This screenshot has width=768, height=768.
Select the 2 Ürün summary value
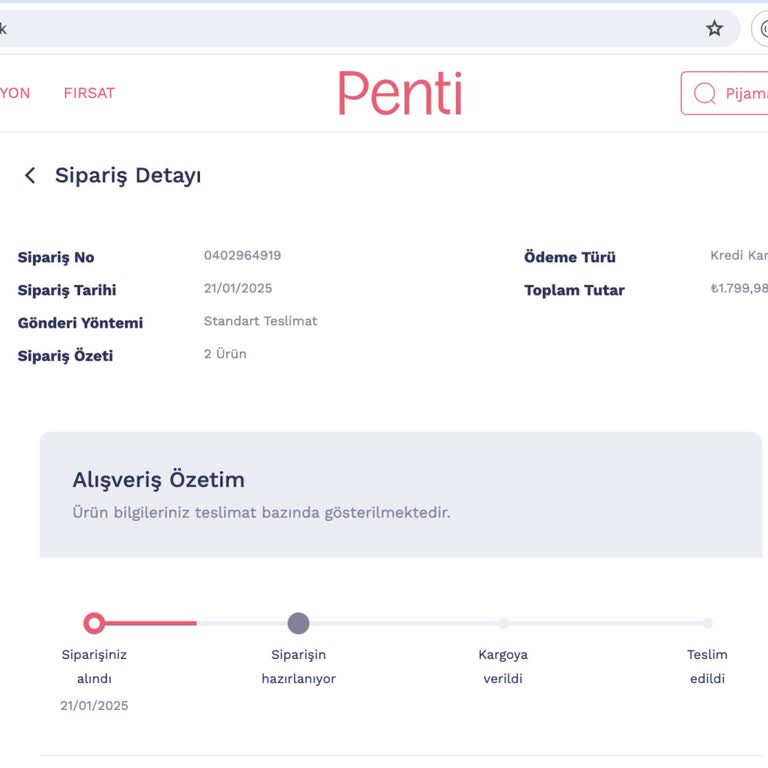(x=225, y=354)
